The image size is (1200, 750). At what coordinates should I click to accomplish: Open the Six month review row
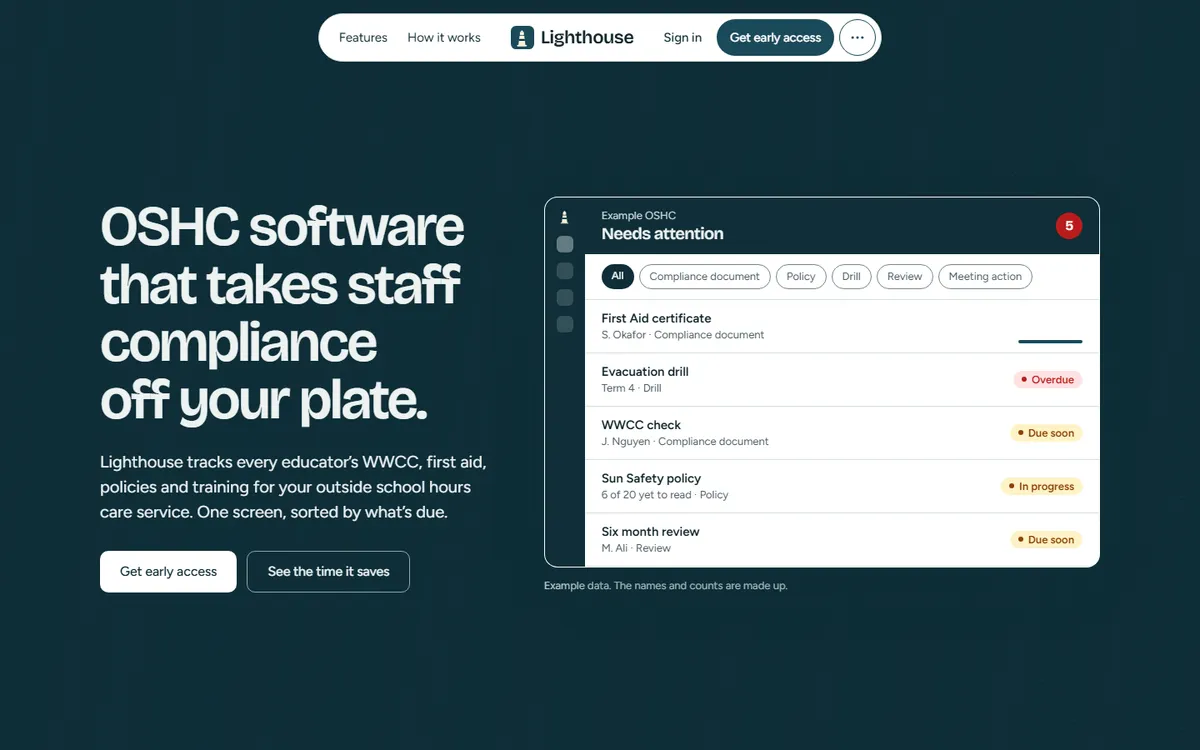pyautogui.click(x=842, y=540)
